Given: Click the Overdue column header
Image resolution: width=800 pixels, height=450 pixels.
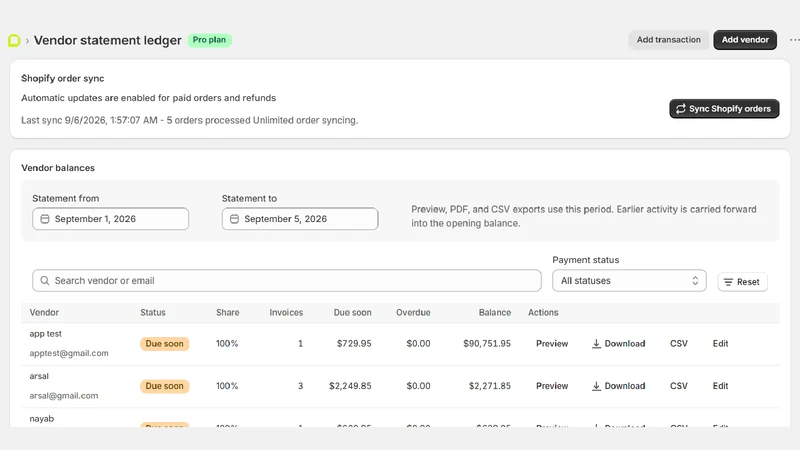Looking at the screenshot, I should (x=413, y=312).
